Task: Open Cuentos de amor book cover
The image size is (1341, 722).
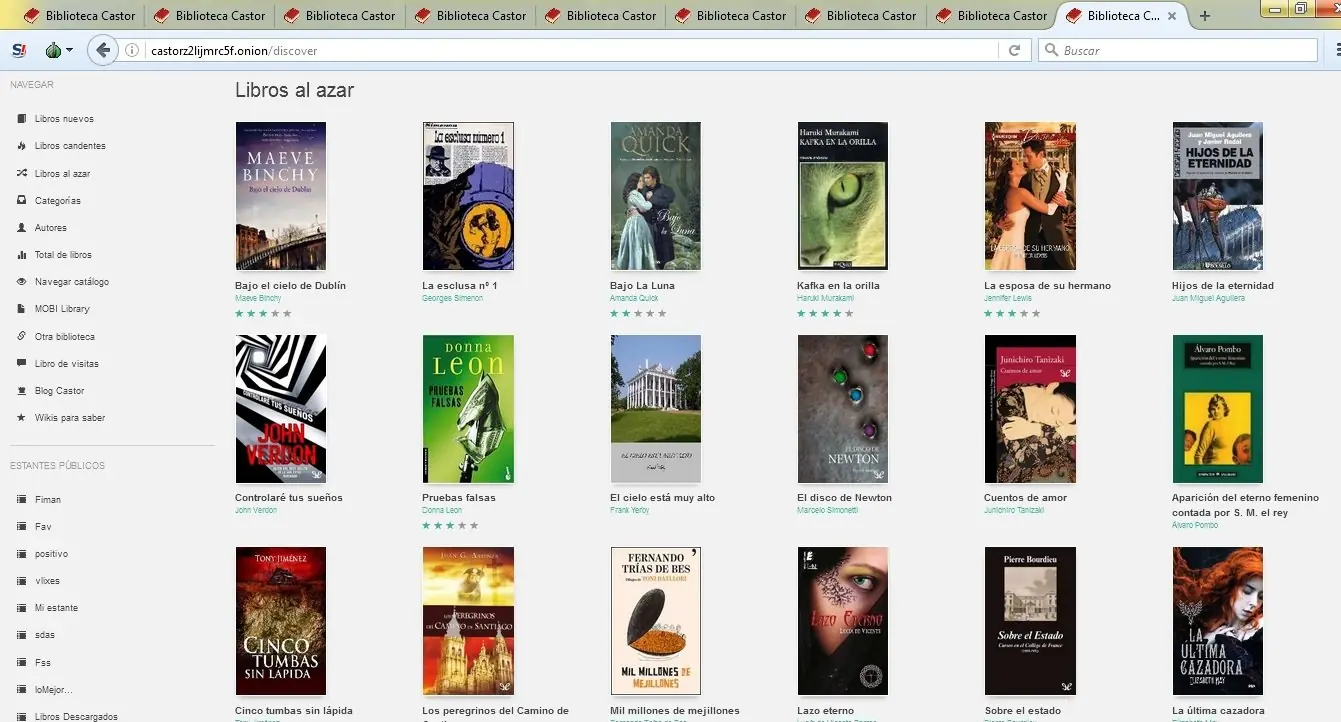Action: pyautogui.click(x=1030, y=409)
